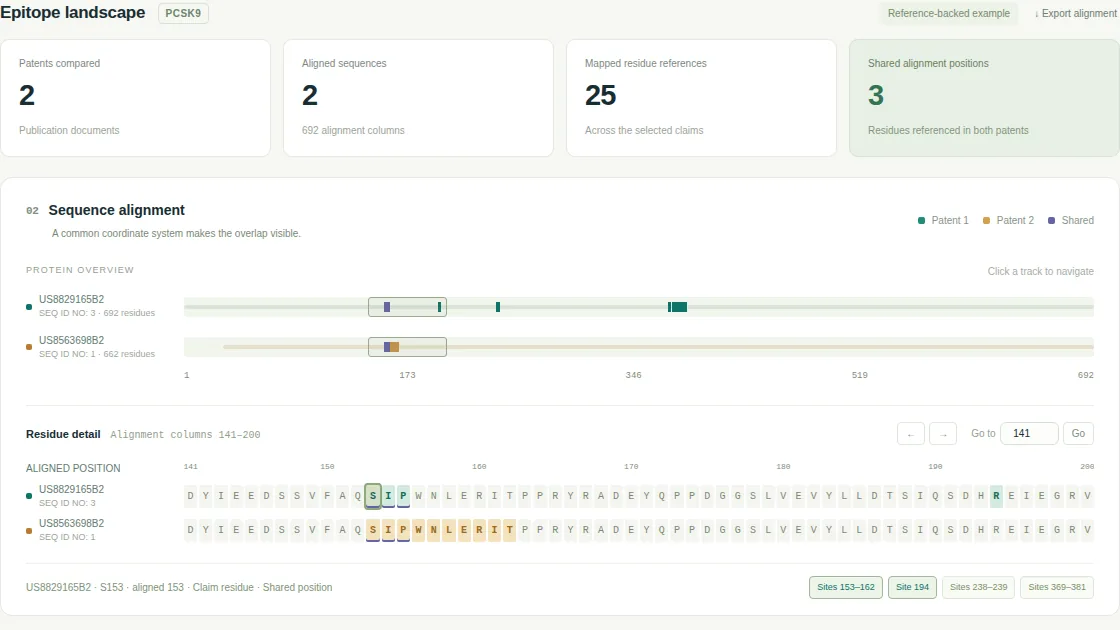Screen dimensions: 1120x630
Task: Select the H residue in the US8563698B2 detail row
Action: (981, 530)
